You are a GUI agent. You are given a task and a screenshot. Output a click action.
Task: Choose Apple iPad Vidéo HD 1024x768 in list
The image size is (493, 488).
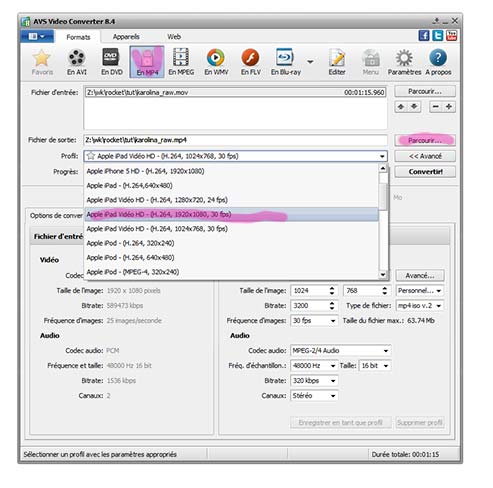pos(231,229)
